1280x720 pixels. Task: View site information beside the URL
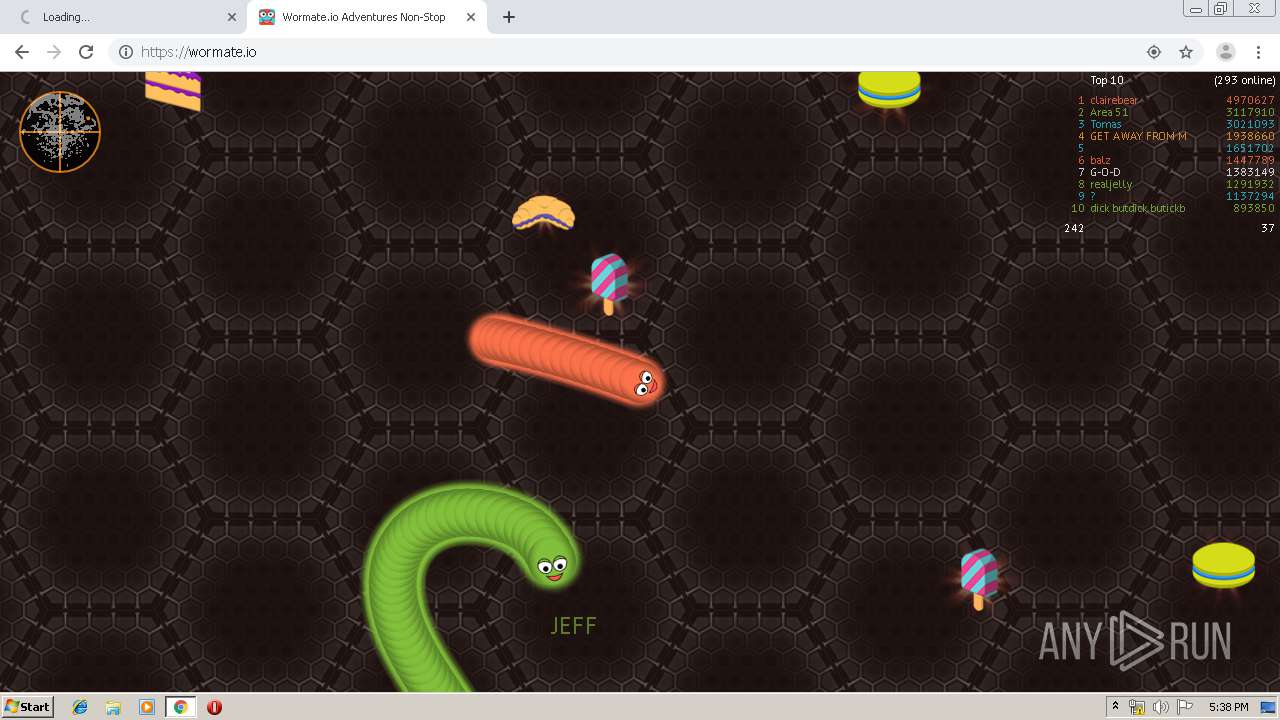[126, 52]
